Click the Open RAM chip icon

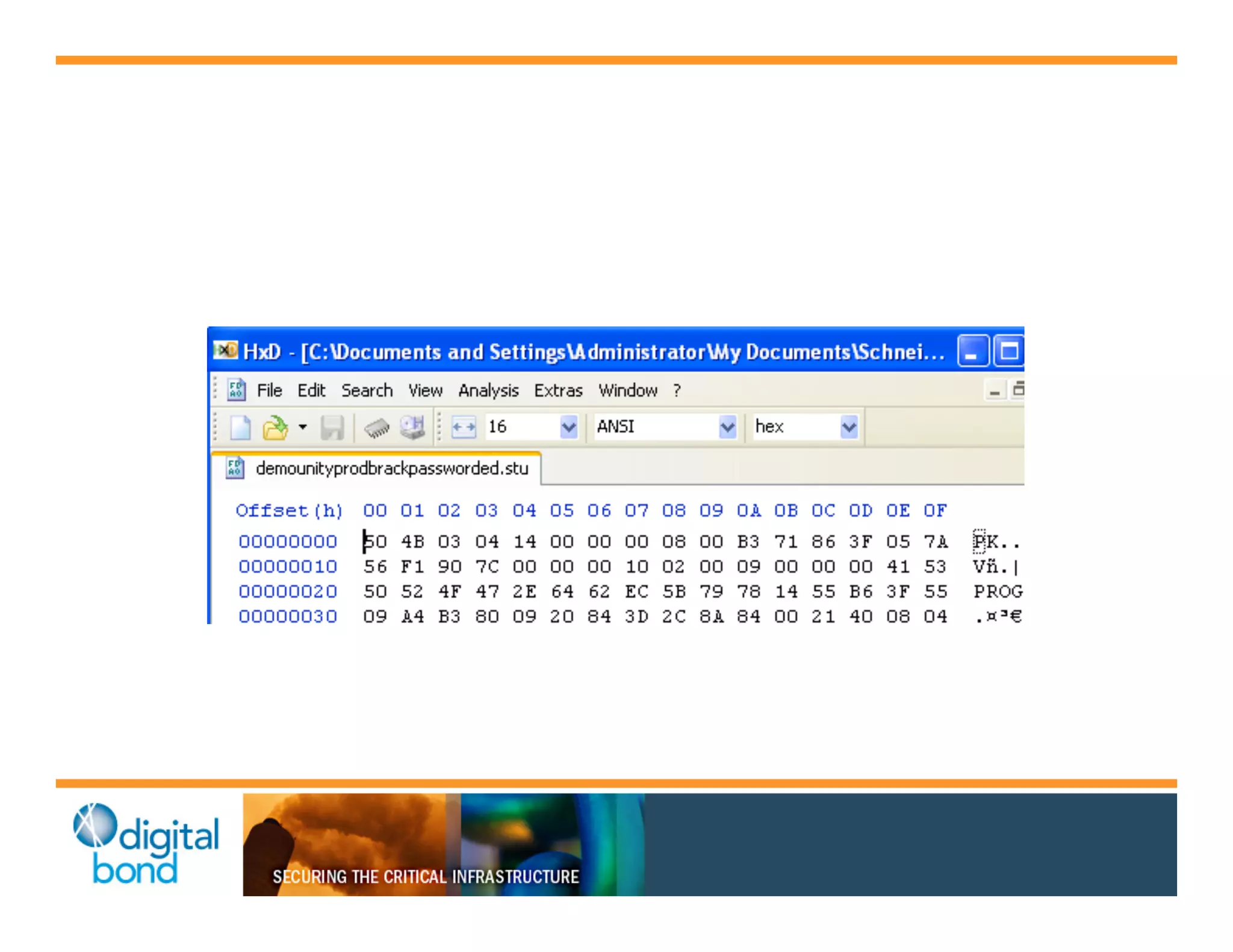377,428
